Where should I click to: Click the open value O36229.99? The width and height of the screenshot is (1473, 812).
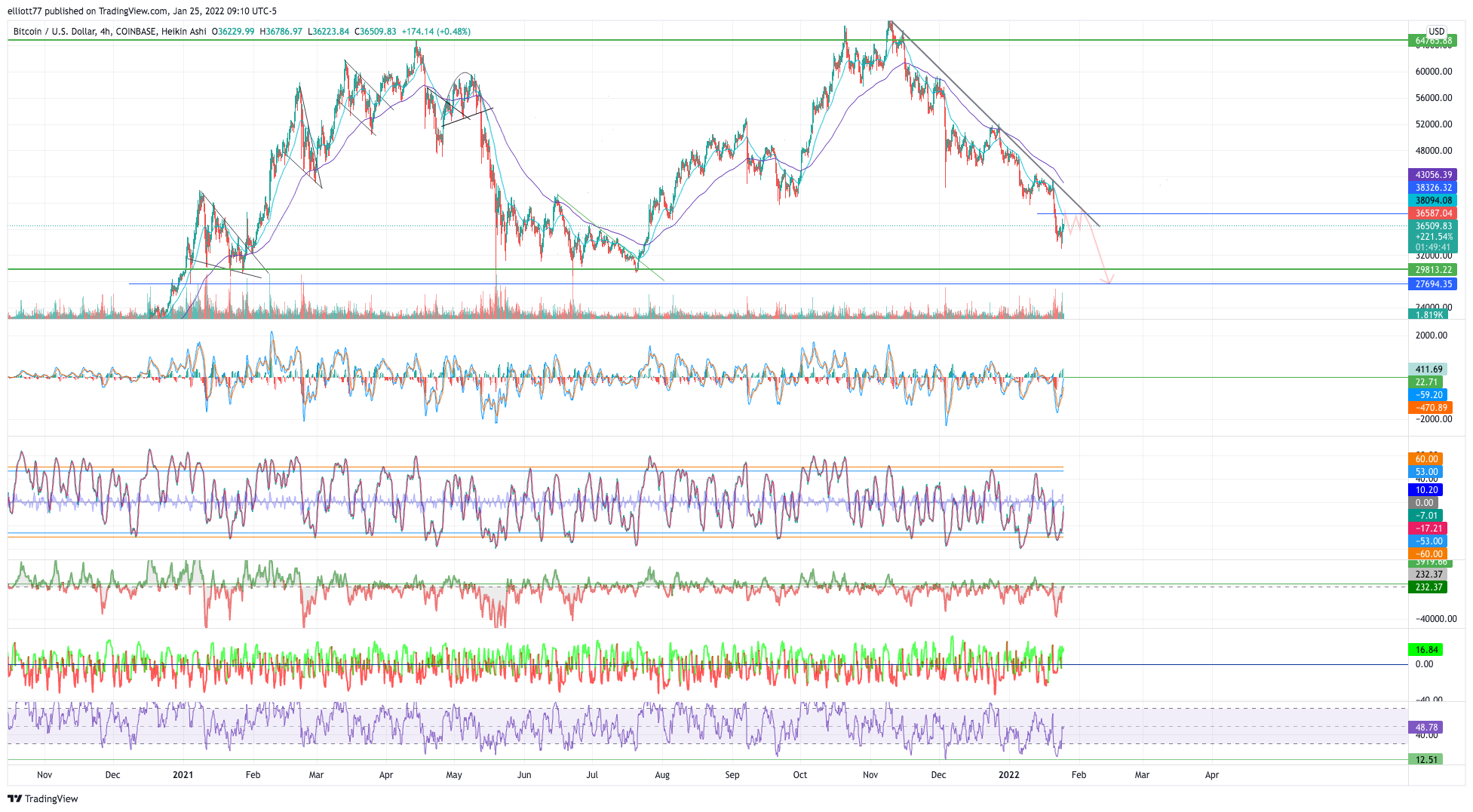232,32
